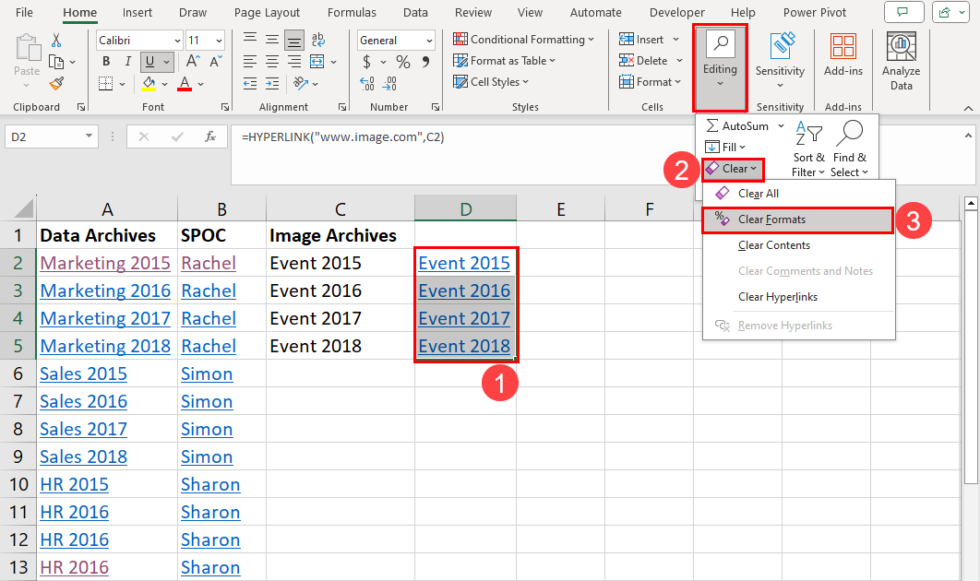The height and width of the screenshot is (581, 980).
Task: Click the Marketing 2016 hyperlink
Action: (x=105, y=290)
